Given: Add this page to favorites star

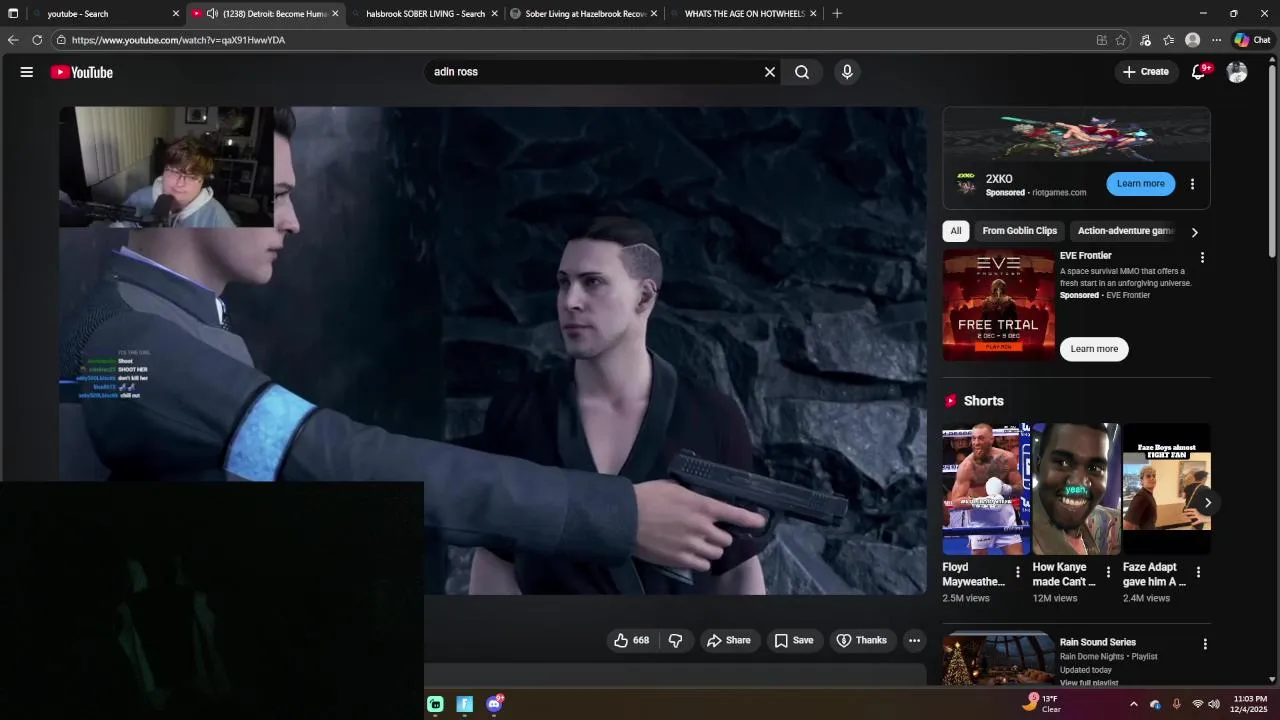Looking at the screenshot, I should pyautogui.click(x=1121, y=40).
